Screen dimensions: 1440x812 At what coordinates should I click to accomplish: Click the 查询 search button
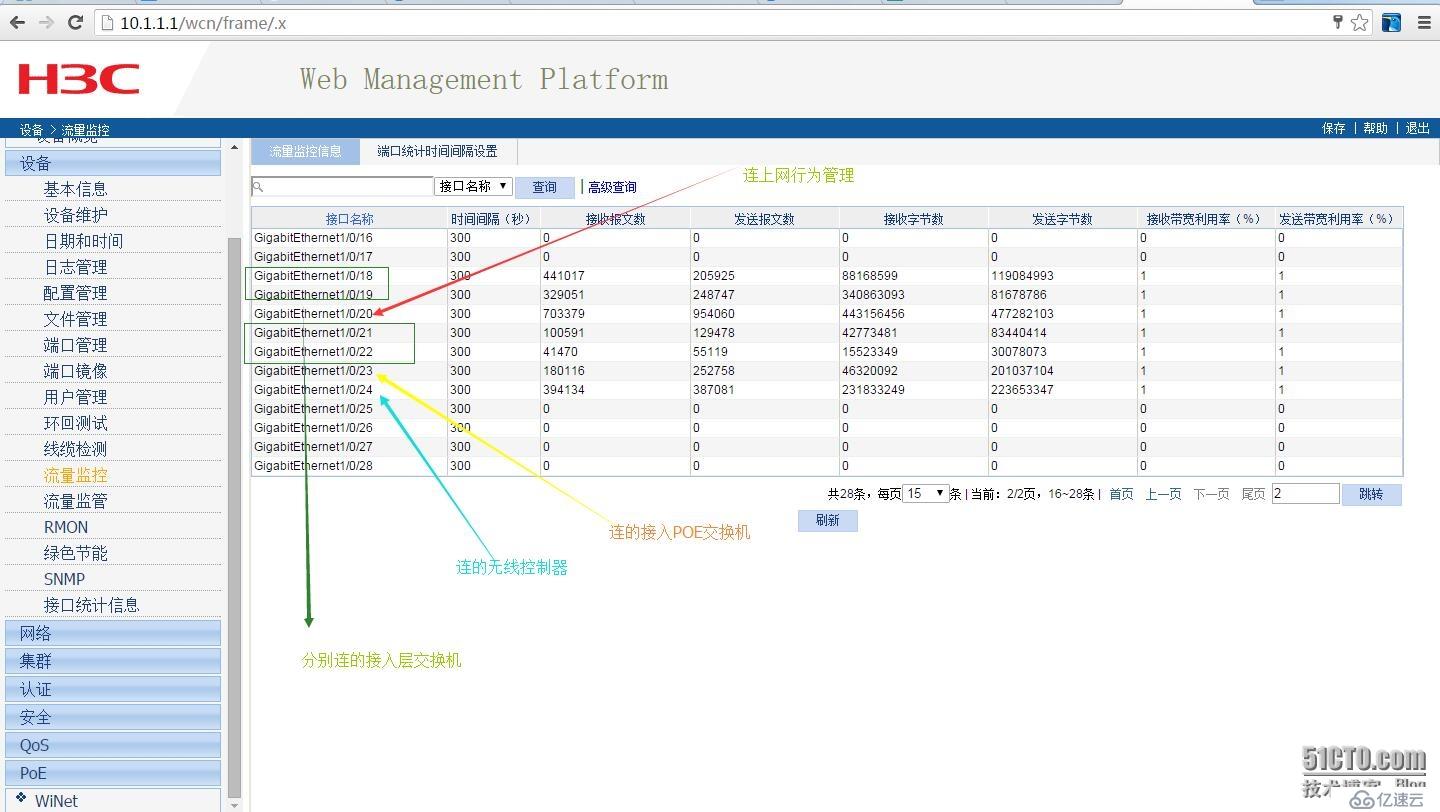pyautogui.click(x=544, y=187)
